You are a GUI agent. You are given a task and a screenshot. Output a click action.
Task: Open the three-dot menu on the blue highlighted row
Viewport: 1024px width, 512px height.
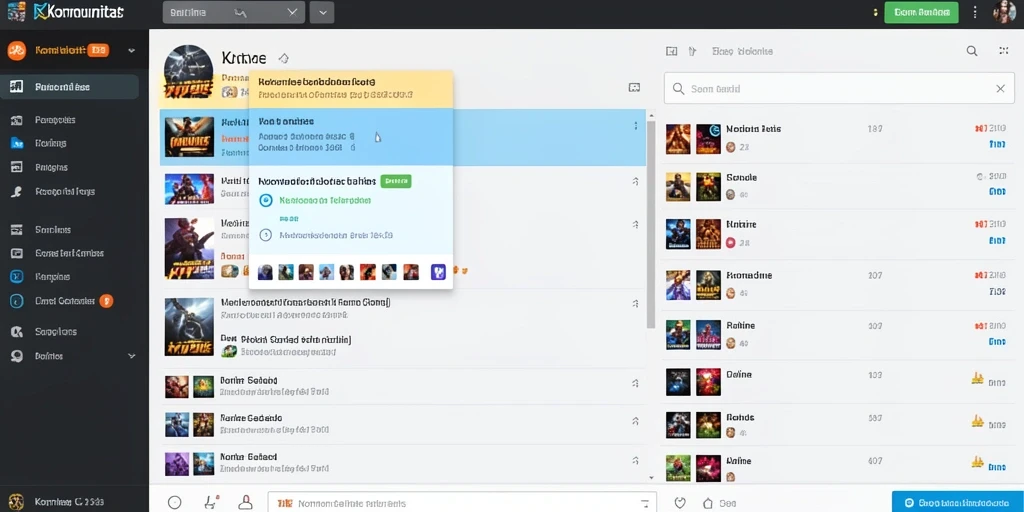coord(635,126)
